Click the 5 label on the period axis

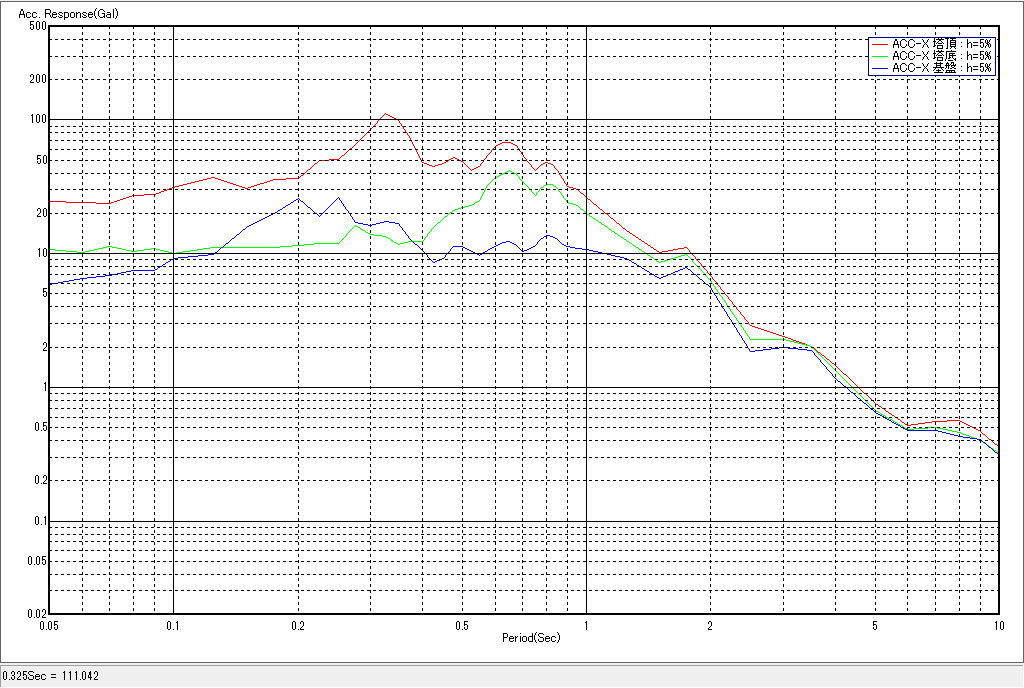point(874,626)
